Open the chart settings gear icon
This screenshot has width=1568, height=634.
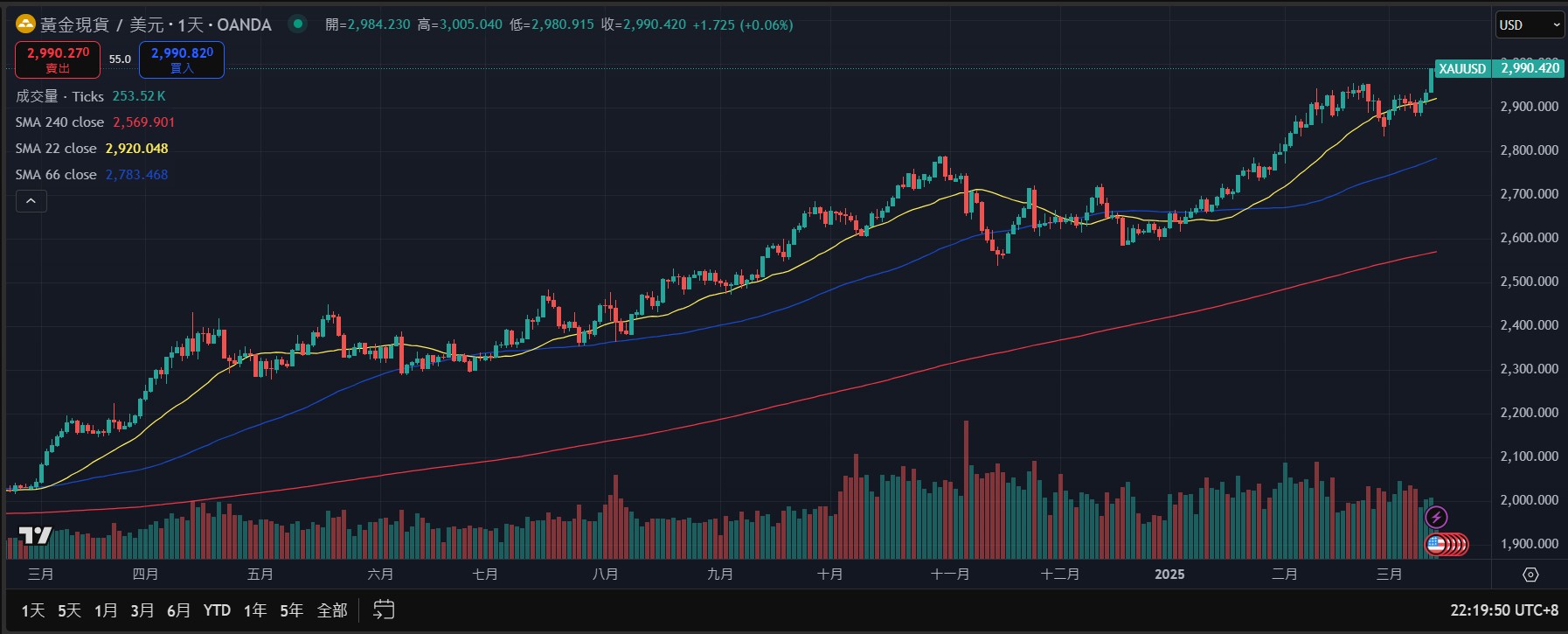pyautogui.click(x=1530, y=575)
